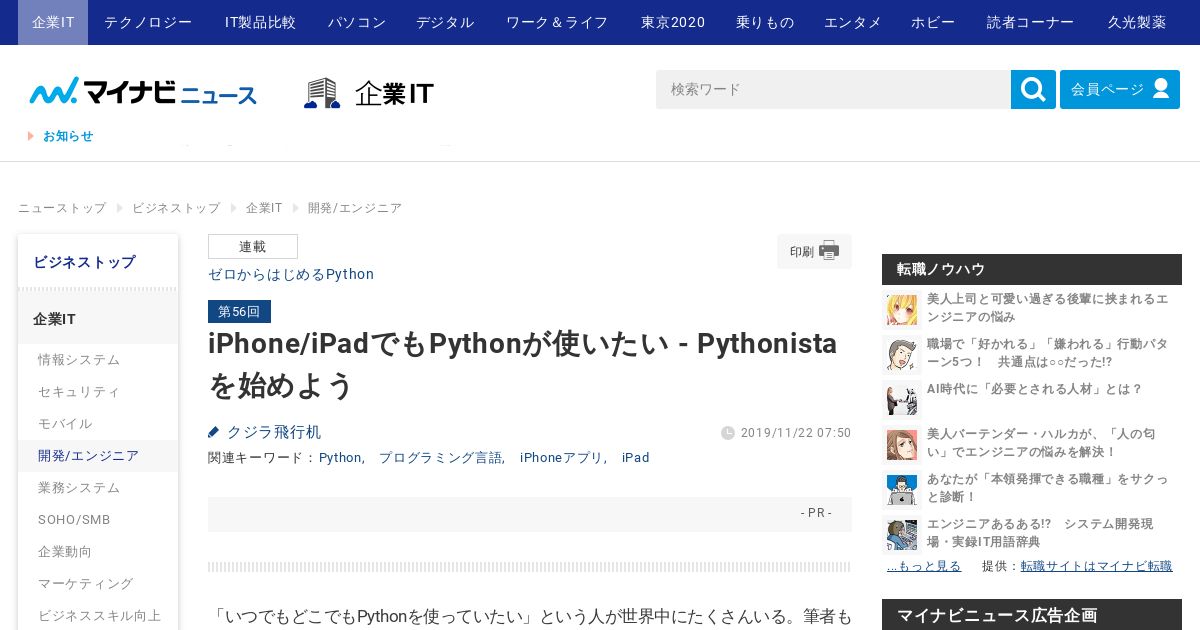The height and width of the screenshot is (630, 1200).
Task: Select 開発/エンジニア in sidebar
Action: click(98, 456)
